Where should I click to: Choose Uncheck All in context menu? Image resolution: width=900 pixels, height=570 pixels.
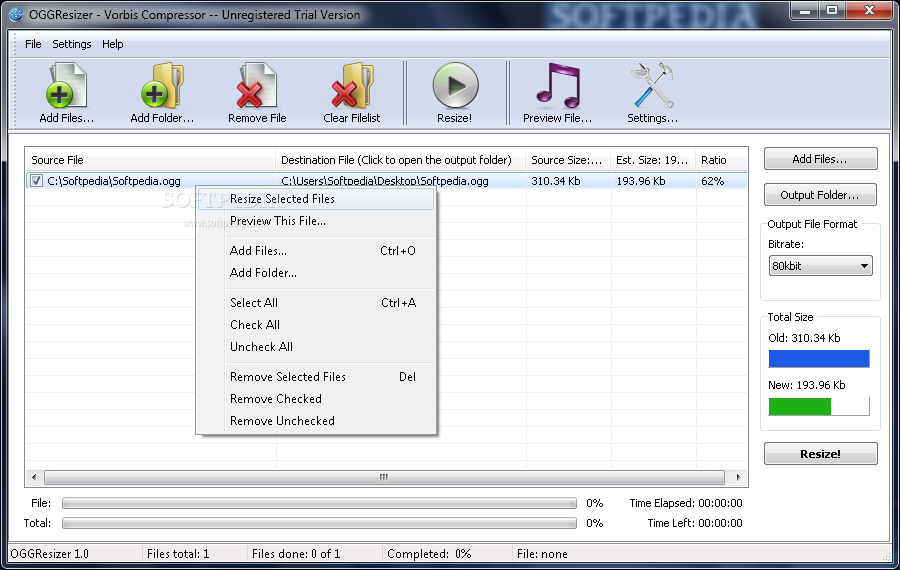point(316,347)
